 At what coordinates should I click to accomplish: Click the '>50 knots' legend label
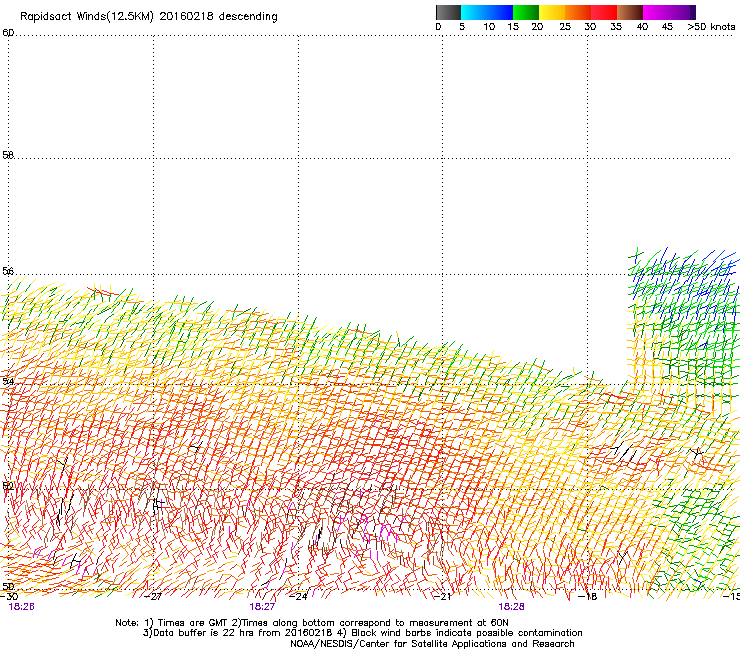pos(711,27)
